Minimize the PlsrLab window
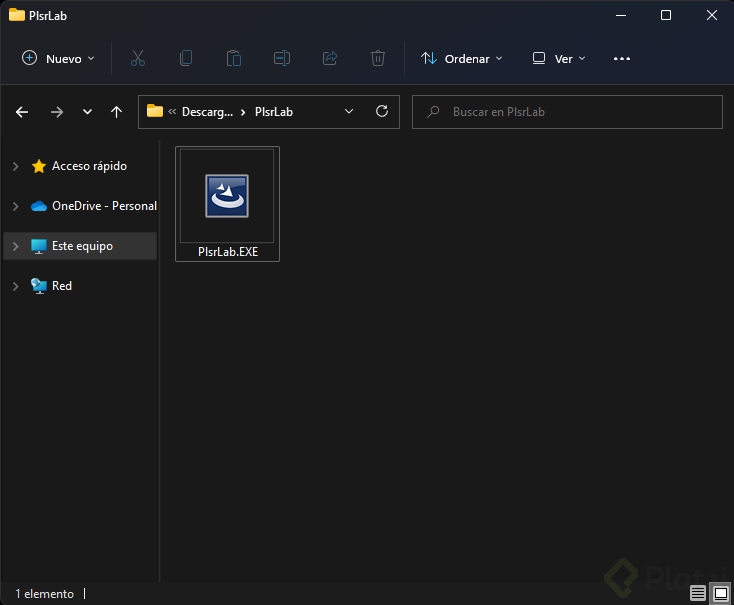The image size is (734, 605). click(x=621, y=15)
